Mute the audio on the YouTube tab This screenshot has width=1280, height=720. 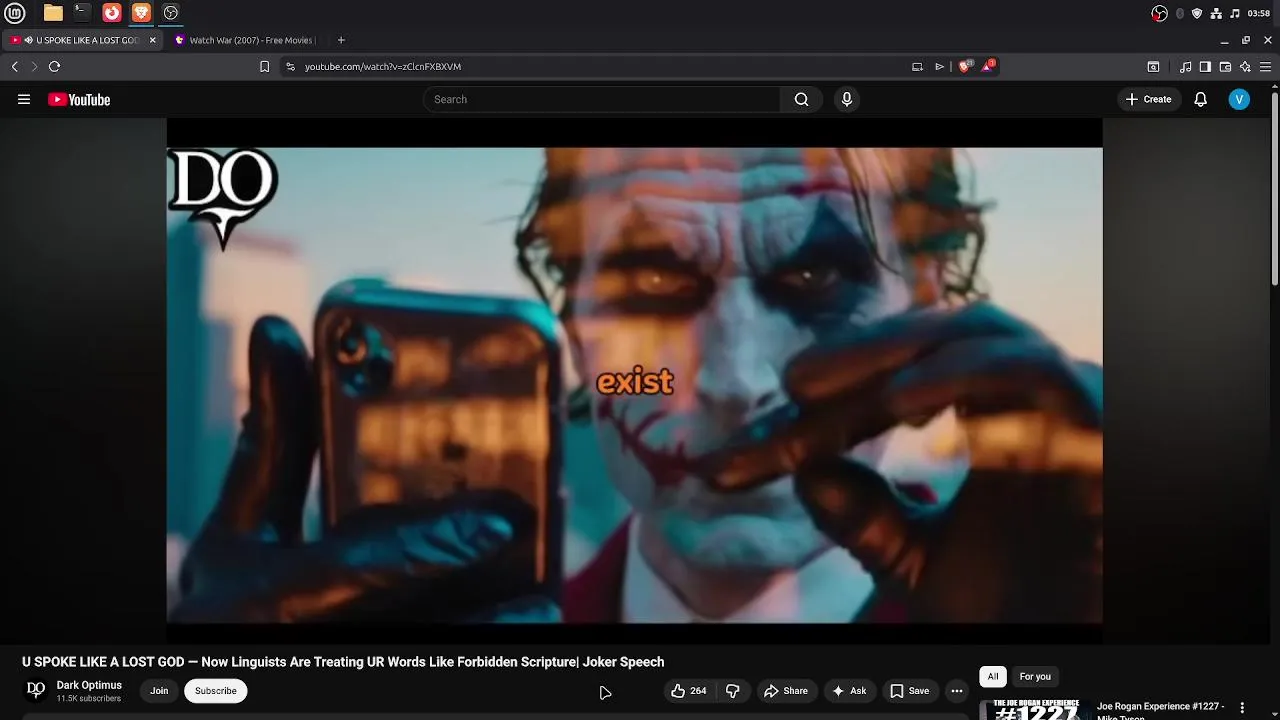pyautogui.click(x=28, y=40)
